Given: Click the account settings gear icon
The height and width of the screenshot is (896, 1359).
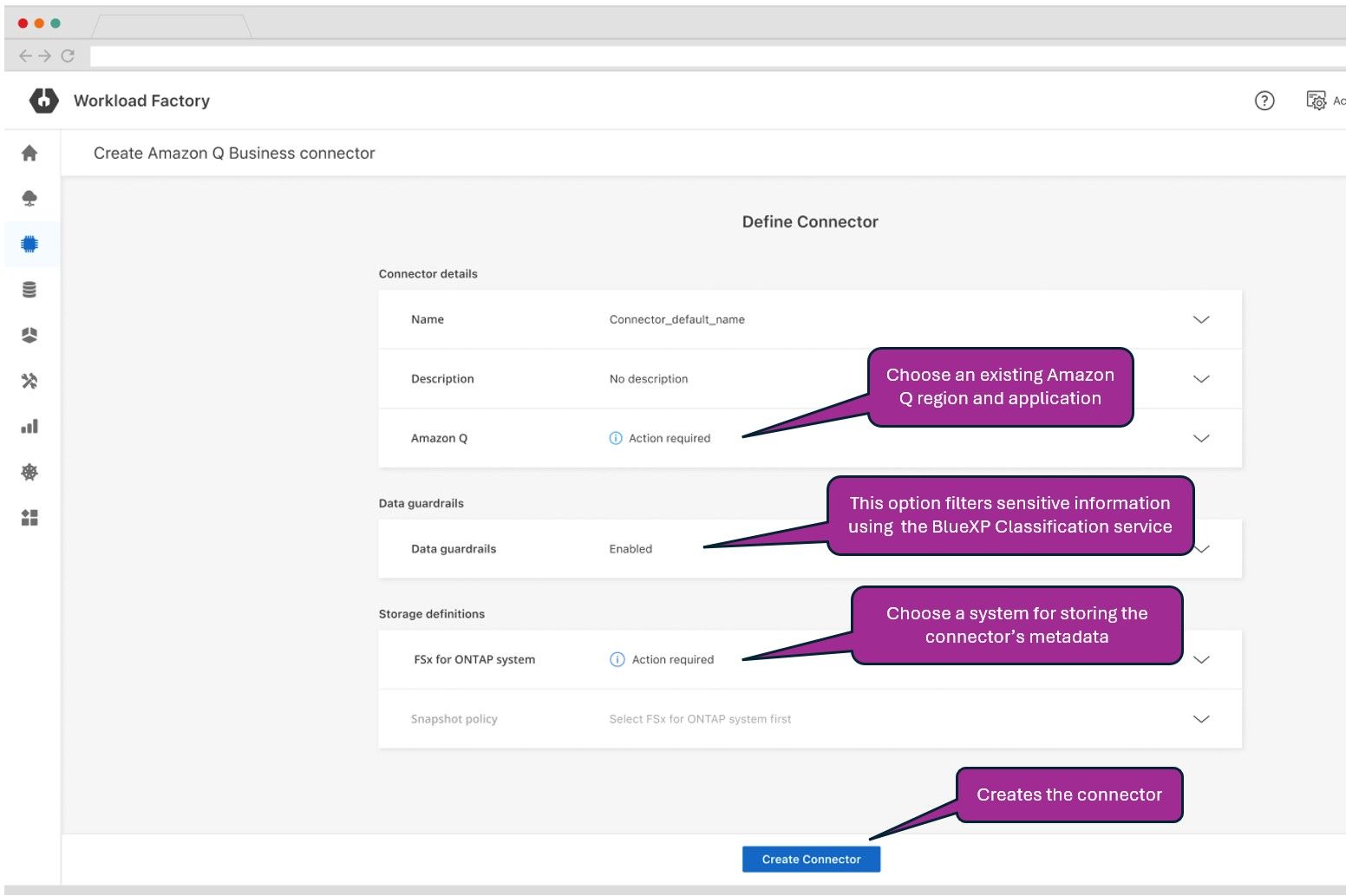Looking at the screenshot, I should tap(1316, 101).
